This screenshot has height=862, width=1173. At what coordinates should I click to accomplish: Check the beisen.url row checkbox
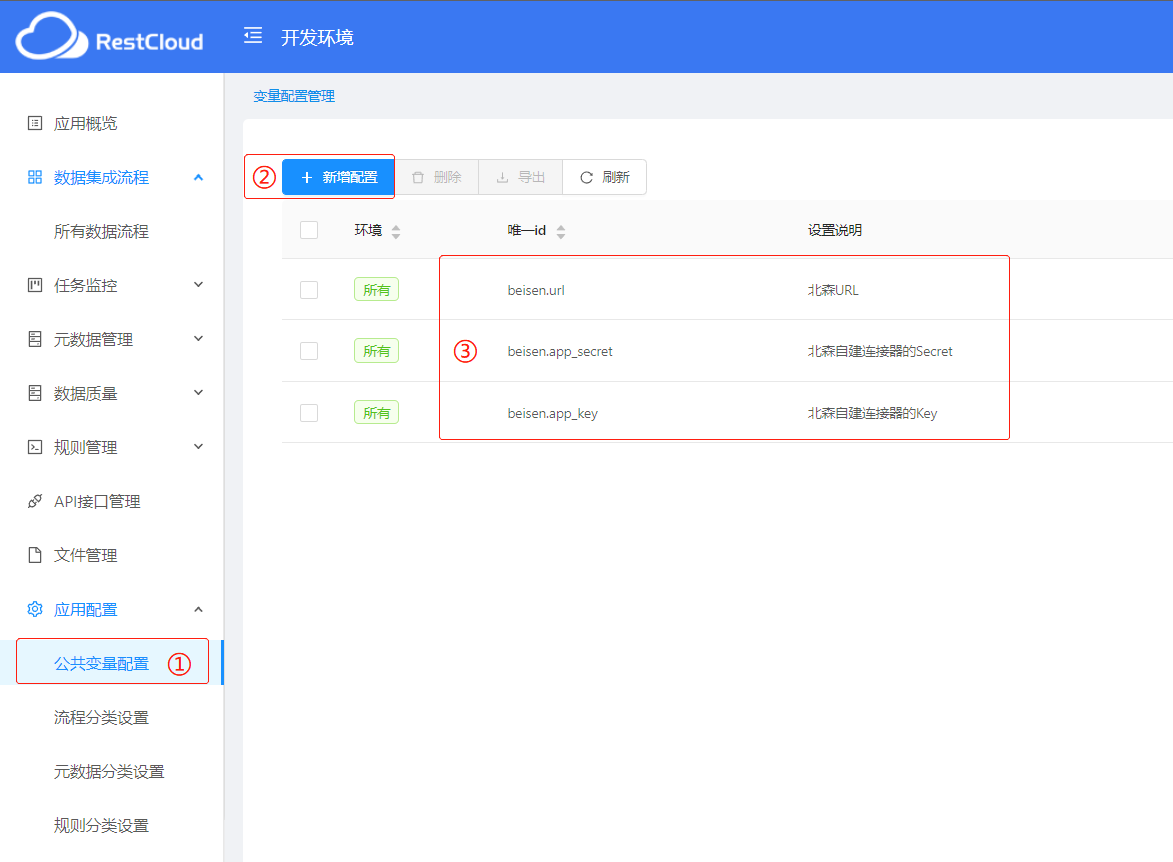pos(309,290)
